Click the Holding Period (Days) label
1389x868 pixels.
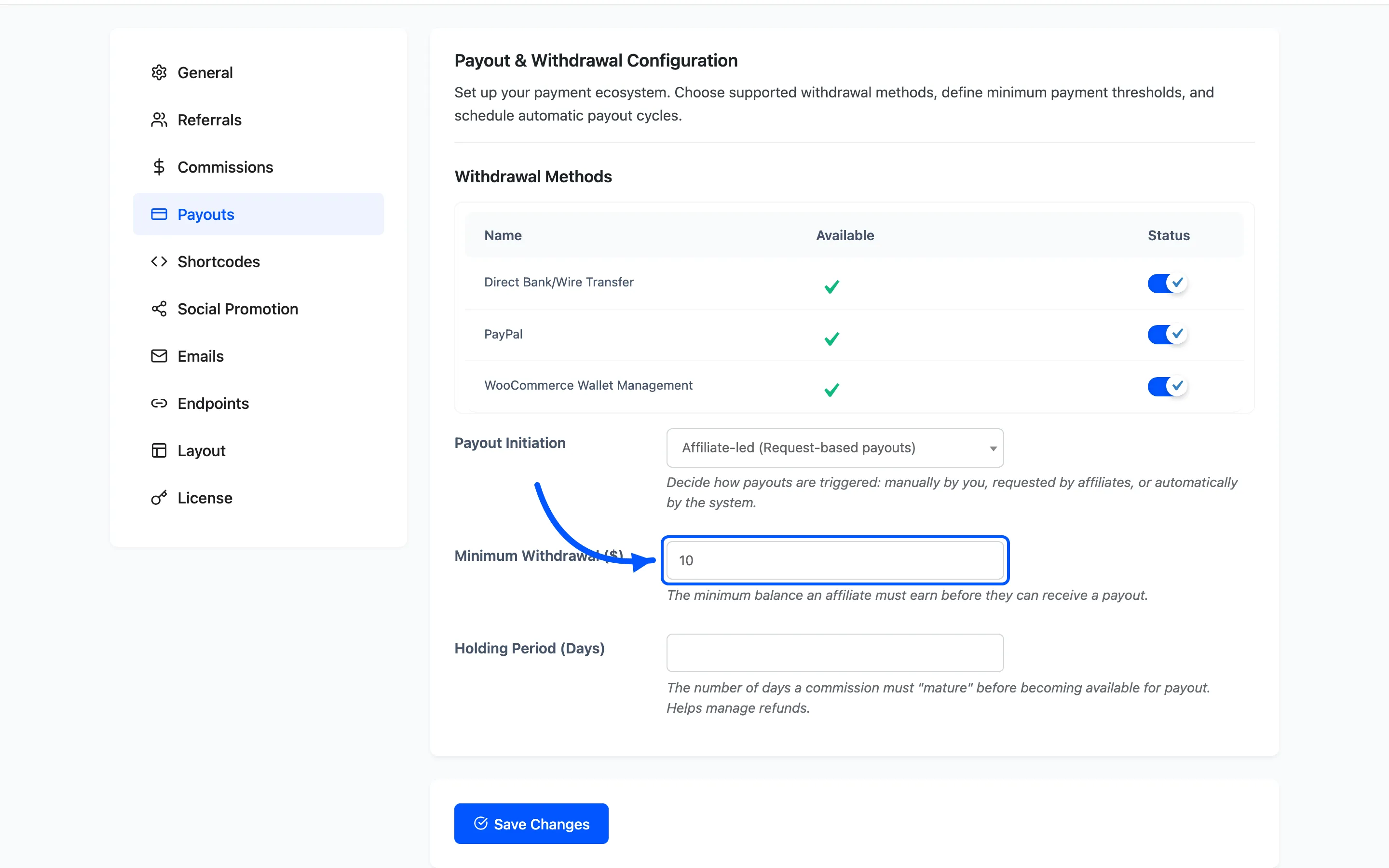[529, 648]
